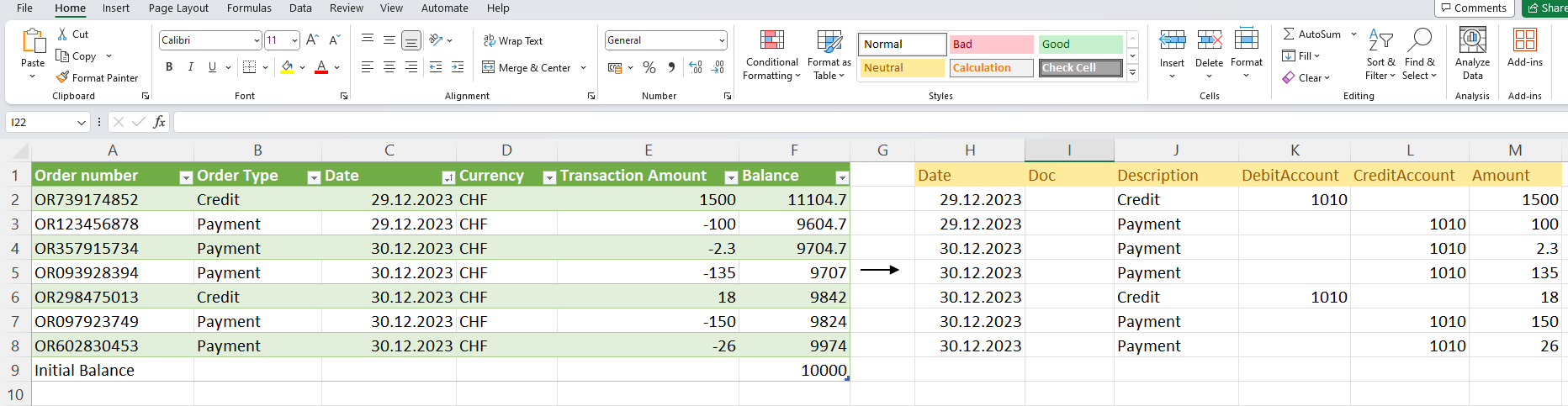Open the Comments pane button
This screenshot has height=406, width=1568.
point(1474,8)
